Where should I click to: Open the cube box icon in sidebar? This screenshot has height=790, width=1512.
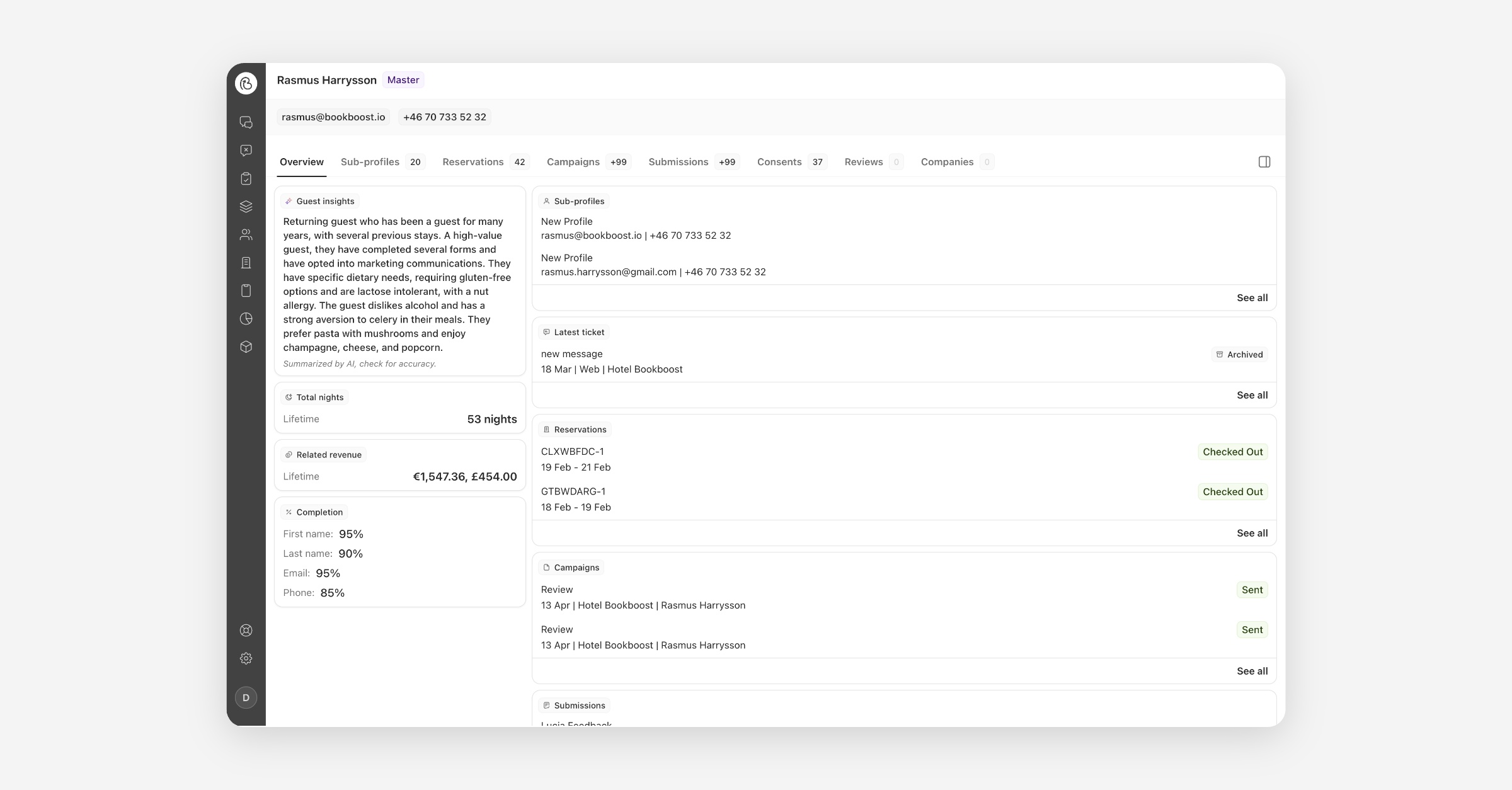point(246,346)
